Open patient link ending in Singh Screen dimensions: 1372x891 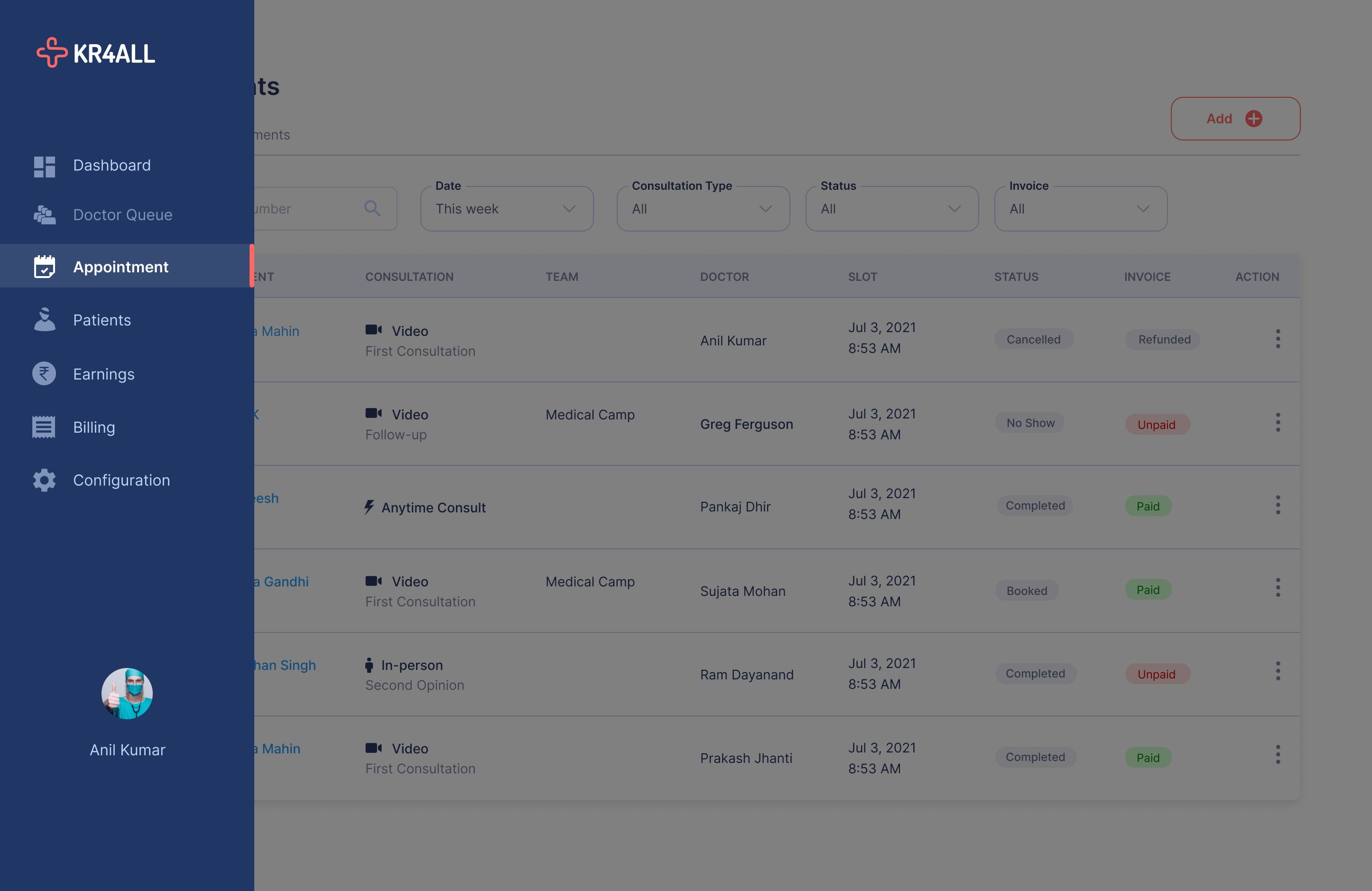[285, 665]
